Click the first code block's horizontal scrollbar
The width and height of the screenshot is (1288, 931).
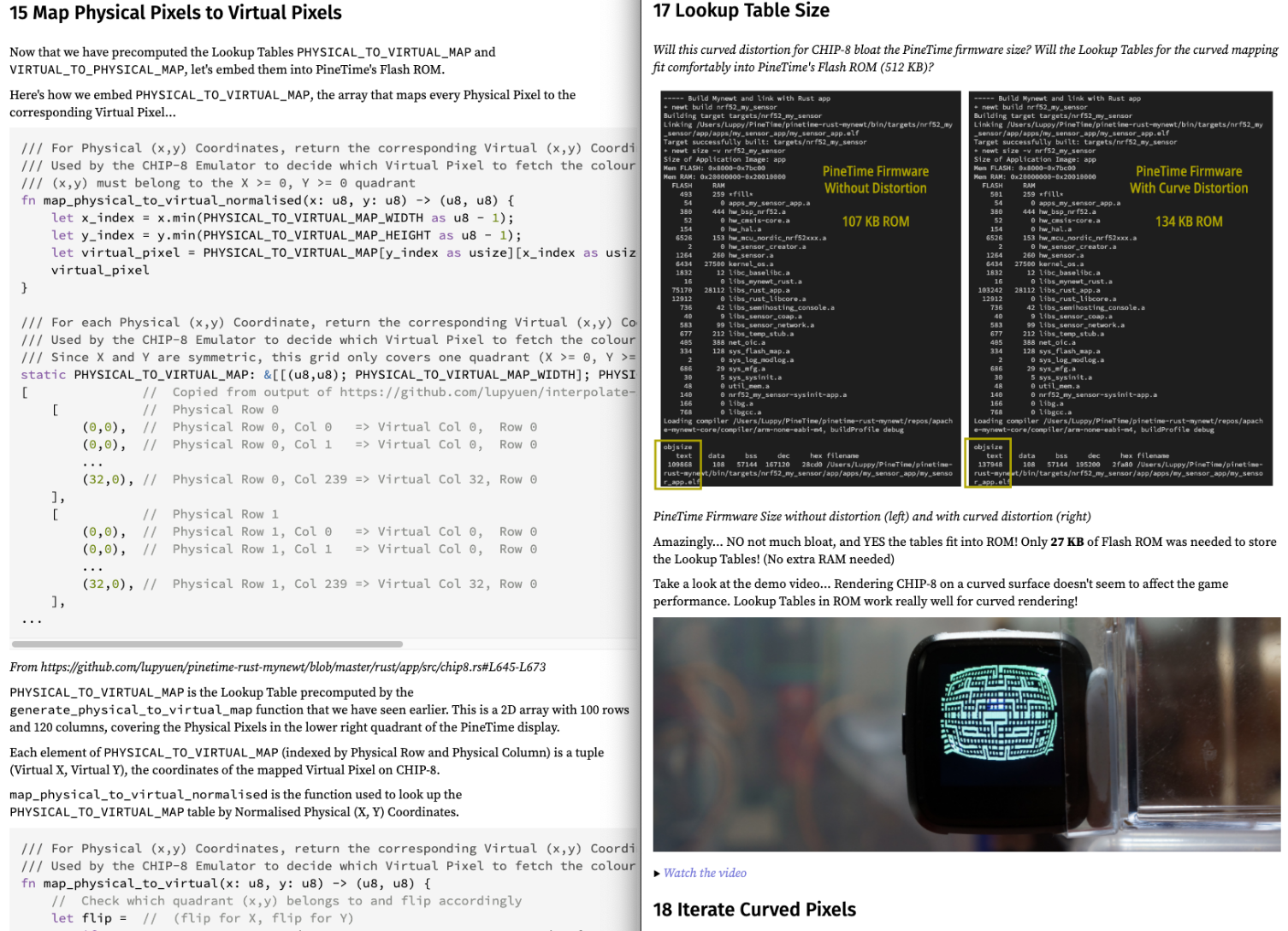207,643
